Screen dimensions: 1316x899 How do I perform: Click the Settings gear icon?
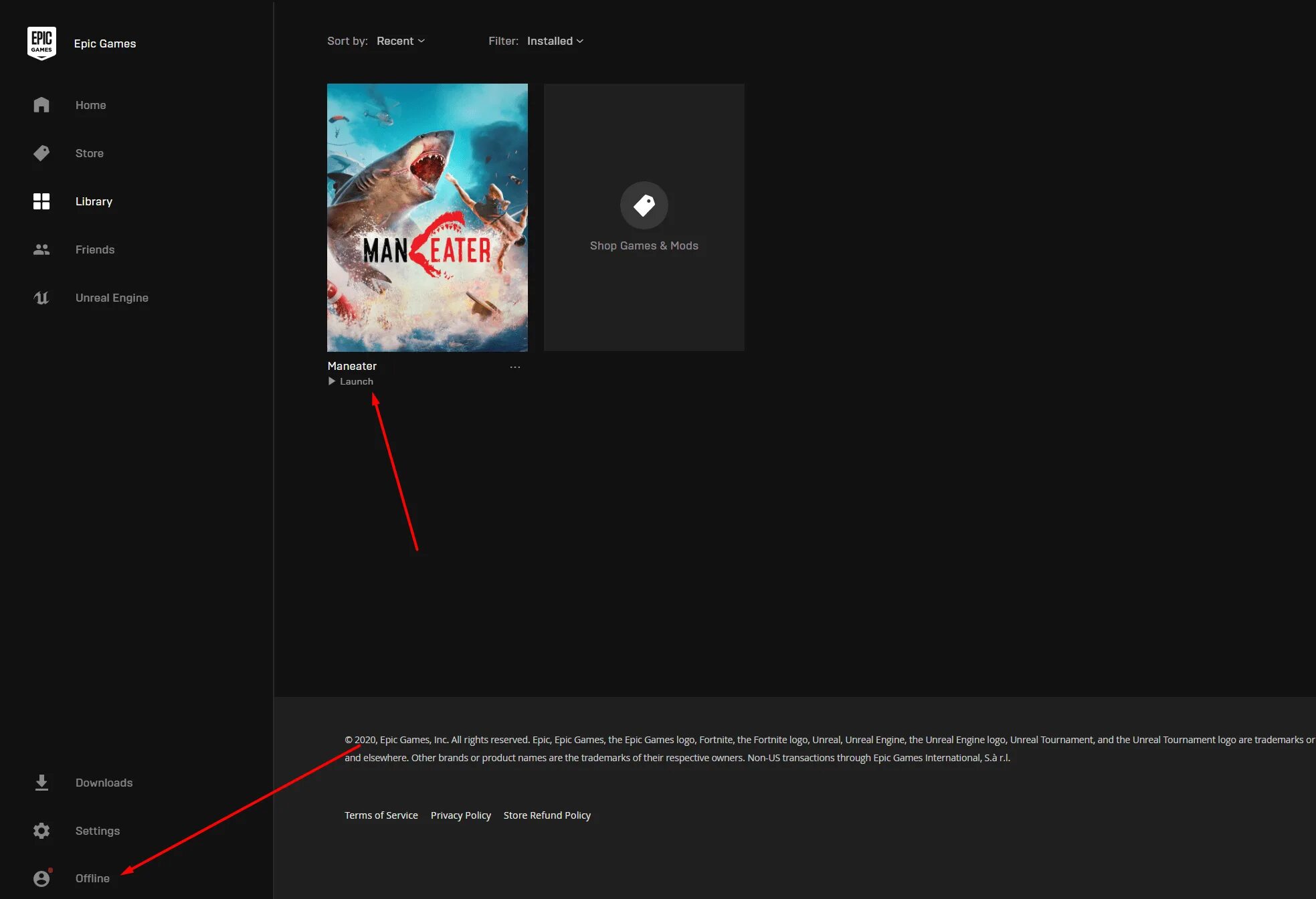click(x=41, y=831)
